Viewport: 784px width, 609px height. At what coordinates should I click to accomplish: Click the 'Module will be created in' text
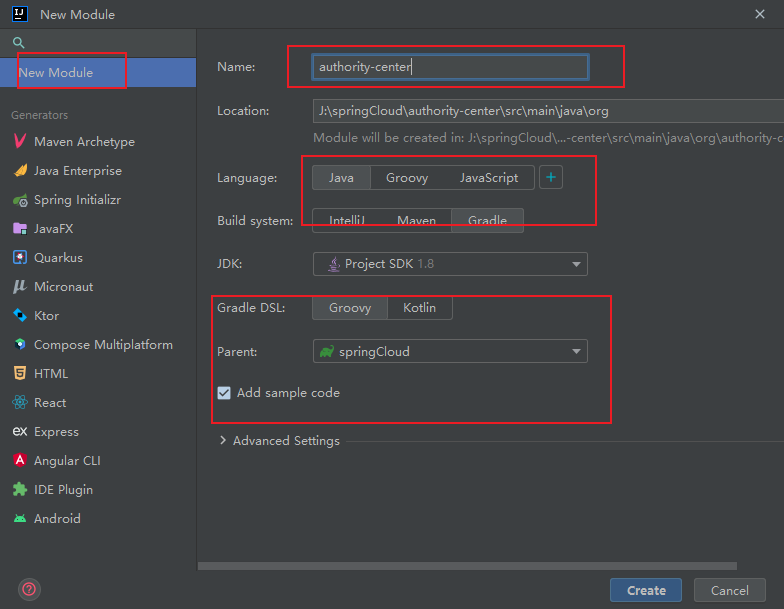click(x=548, y=138)
